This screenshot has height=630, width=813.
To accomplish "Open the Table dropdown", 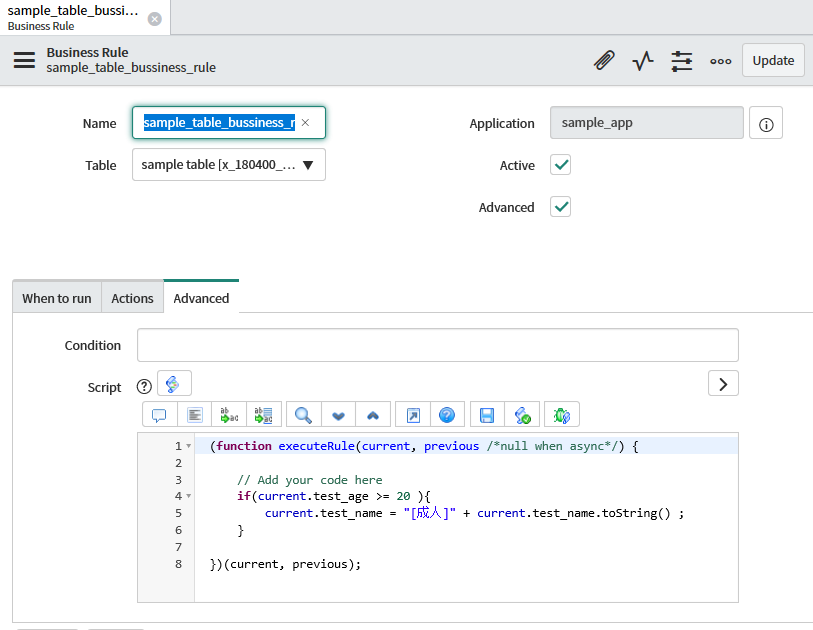I will pos(229,165).
